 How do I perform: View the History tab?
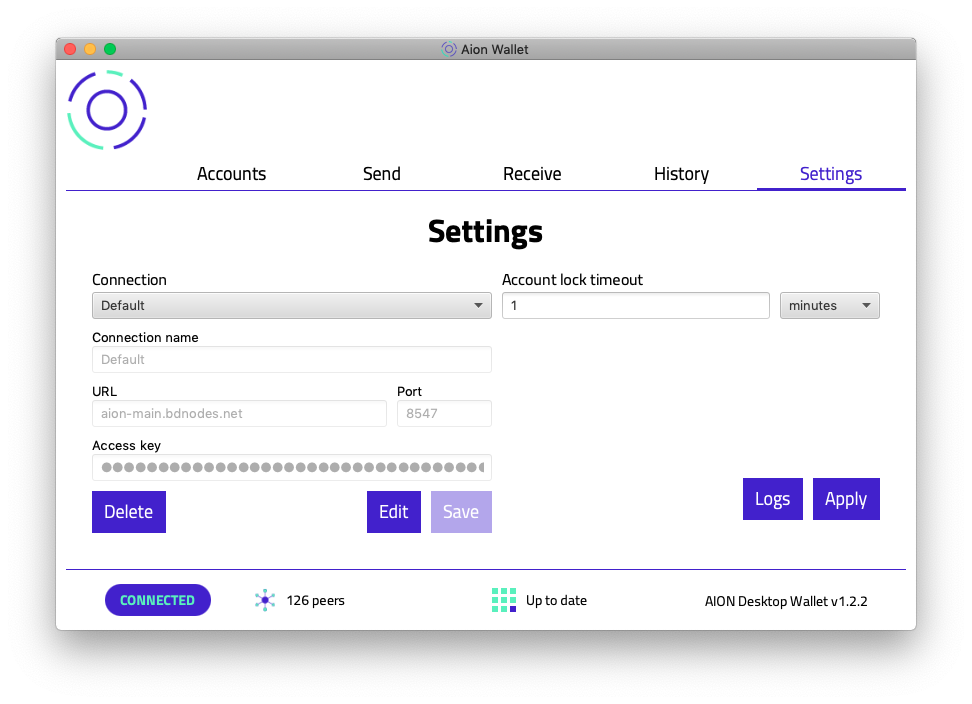[681, 174]
